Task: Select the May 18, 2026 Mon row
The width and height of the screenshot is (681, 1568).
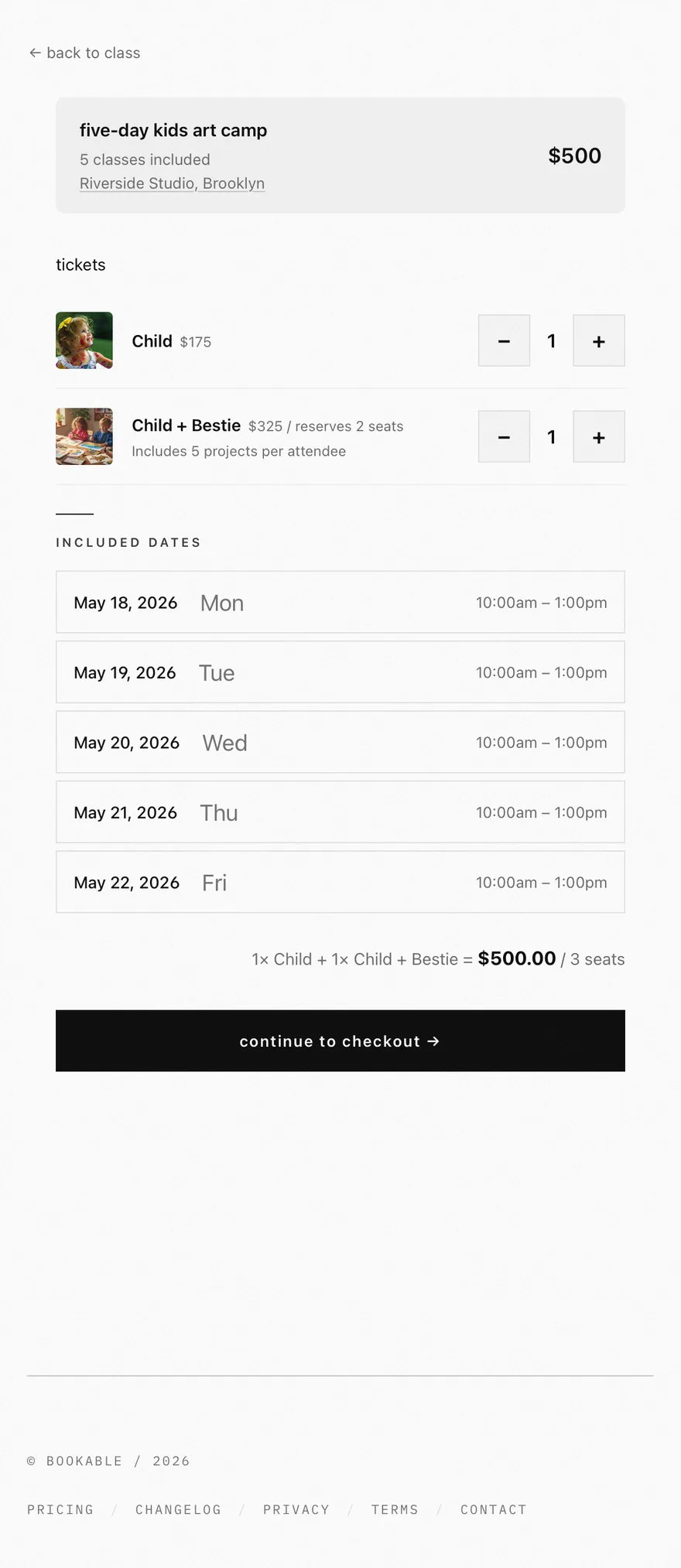Action: 340,602
